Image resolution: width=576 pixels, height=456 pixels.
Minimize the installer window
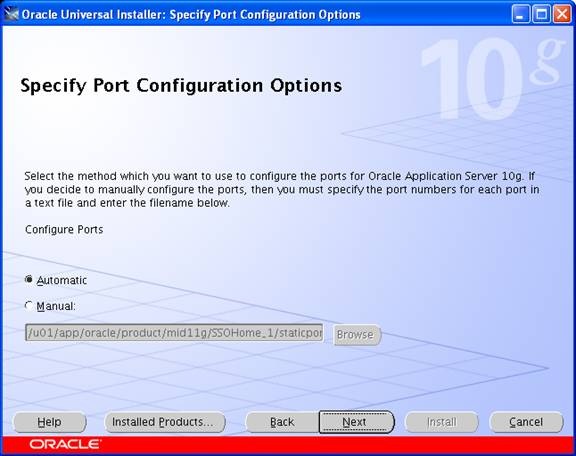[520, 14]
